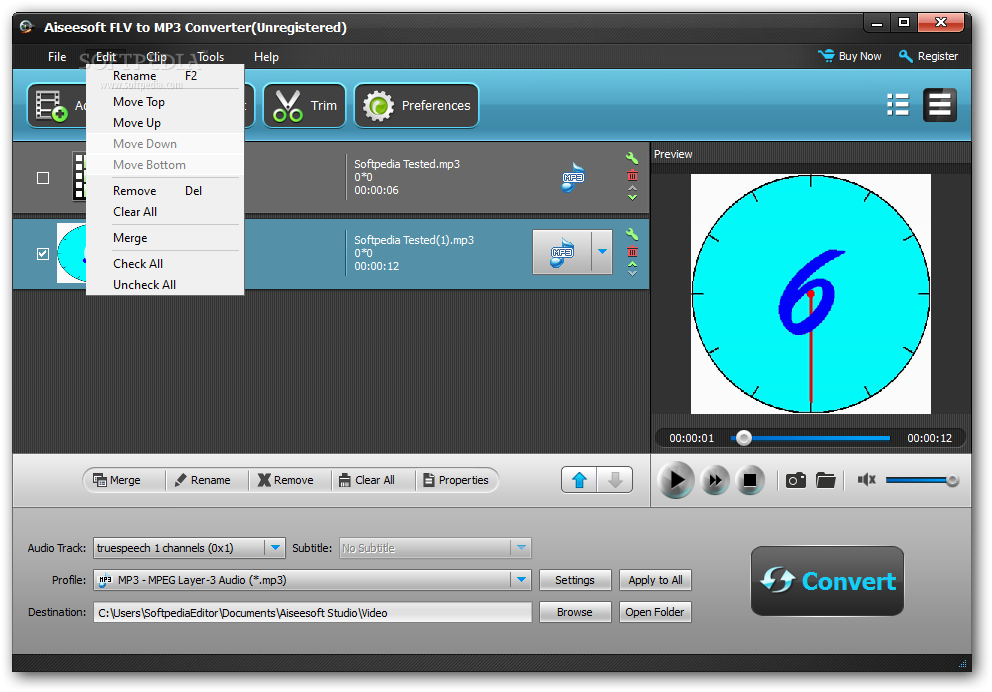Screen dimensions: 992x692
Task: Choose Rename from the Edit menu
Action: 165,76
